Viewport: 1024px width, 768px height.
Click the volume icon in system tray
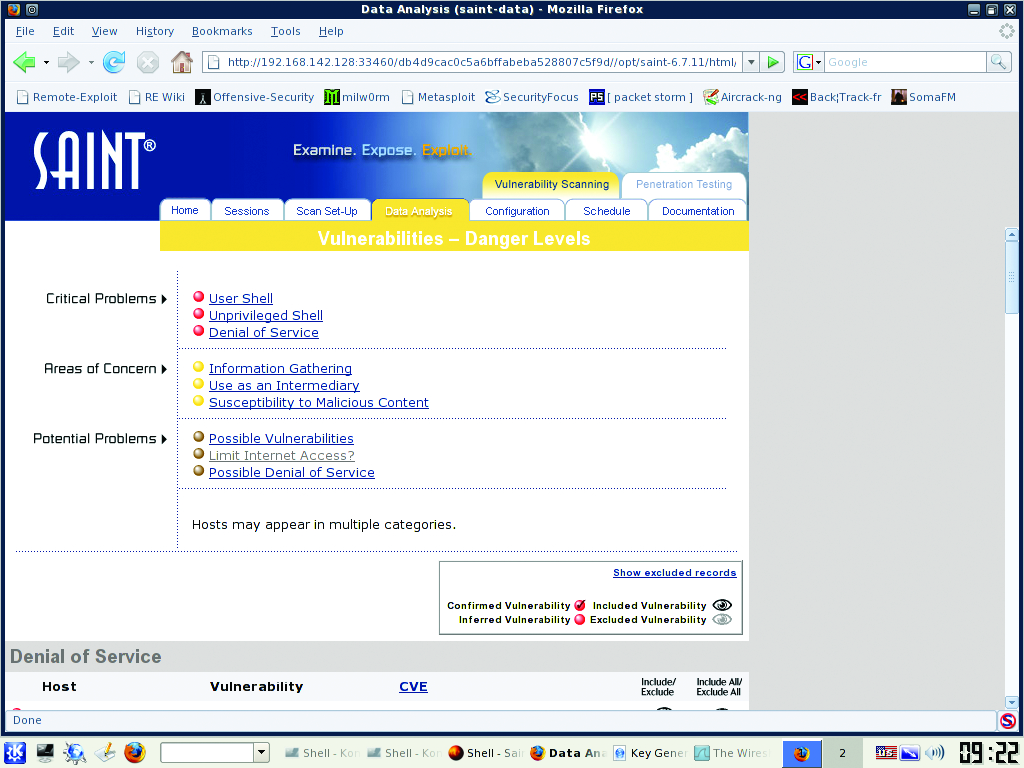(x=935, y=753)
